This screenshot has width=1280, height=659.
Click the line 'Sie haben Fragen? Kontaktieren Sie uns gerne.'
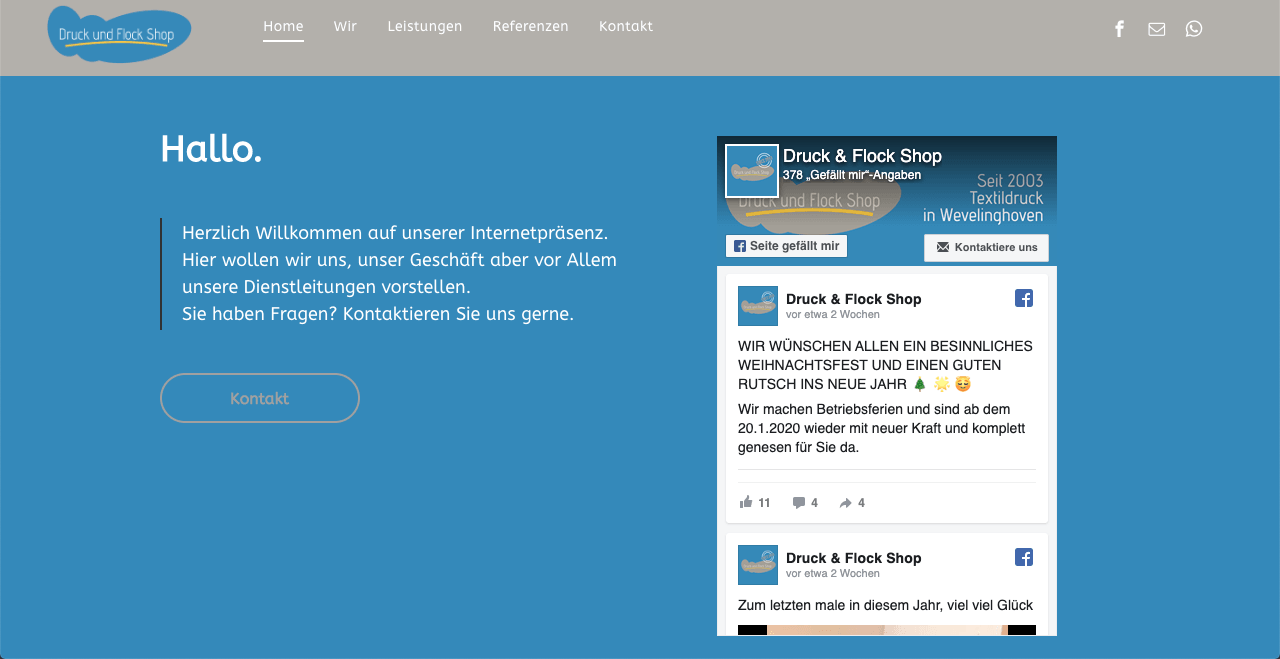point(378,314)
